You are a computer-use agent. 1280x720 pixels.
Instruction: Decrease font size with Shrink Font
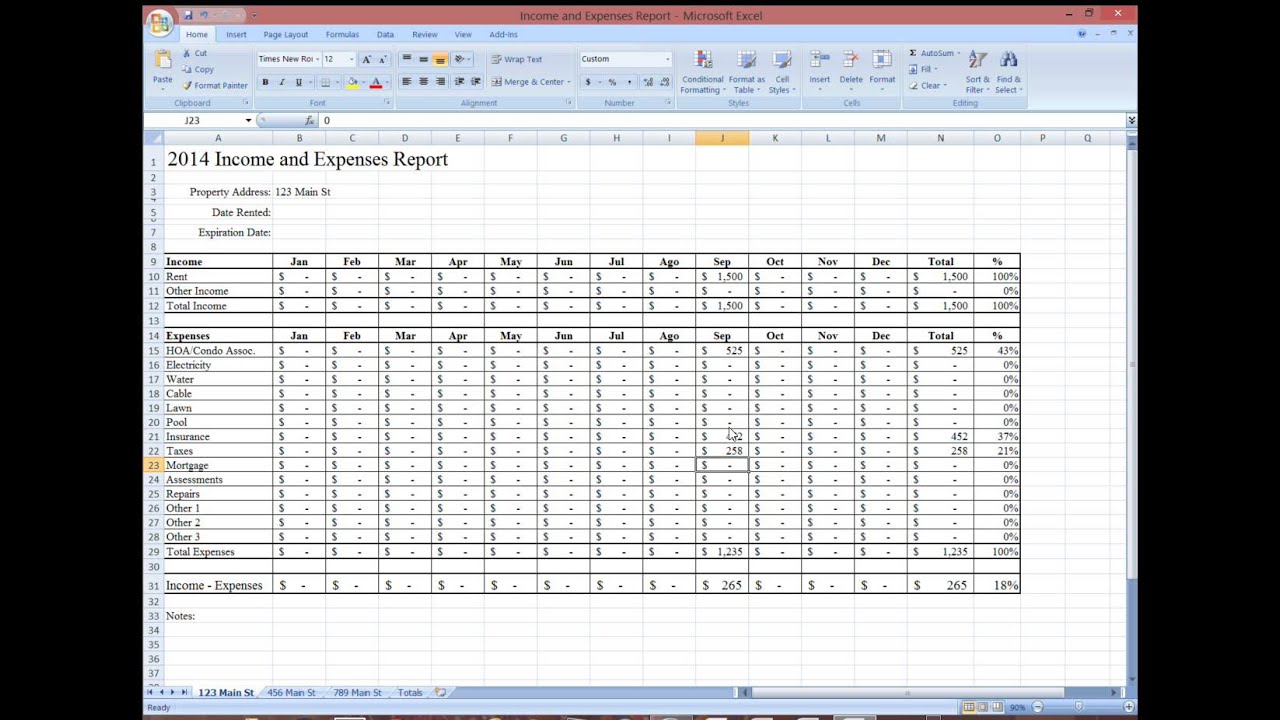coord(382,59)
